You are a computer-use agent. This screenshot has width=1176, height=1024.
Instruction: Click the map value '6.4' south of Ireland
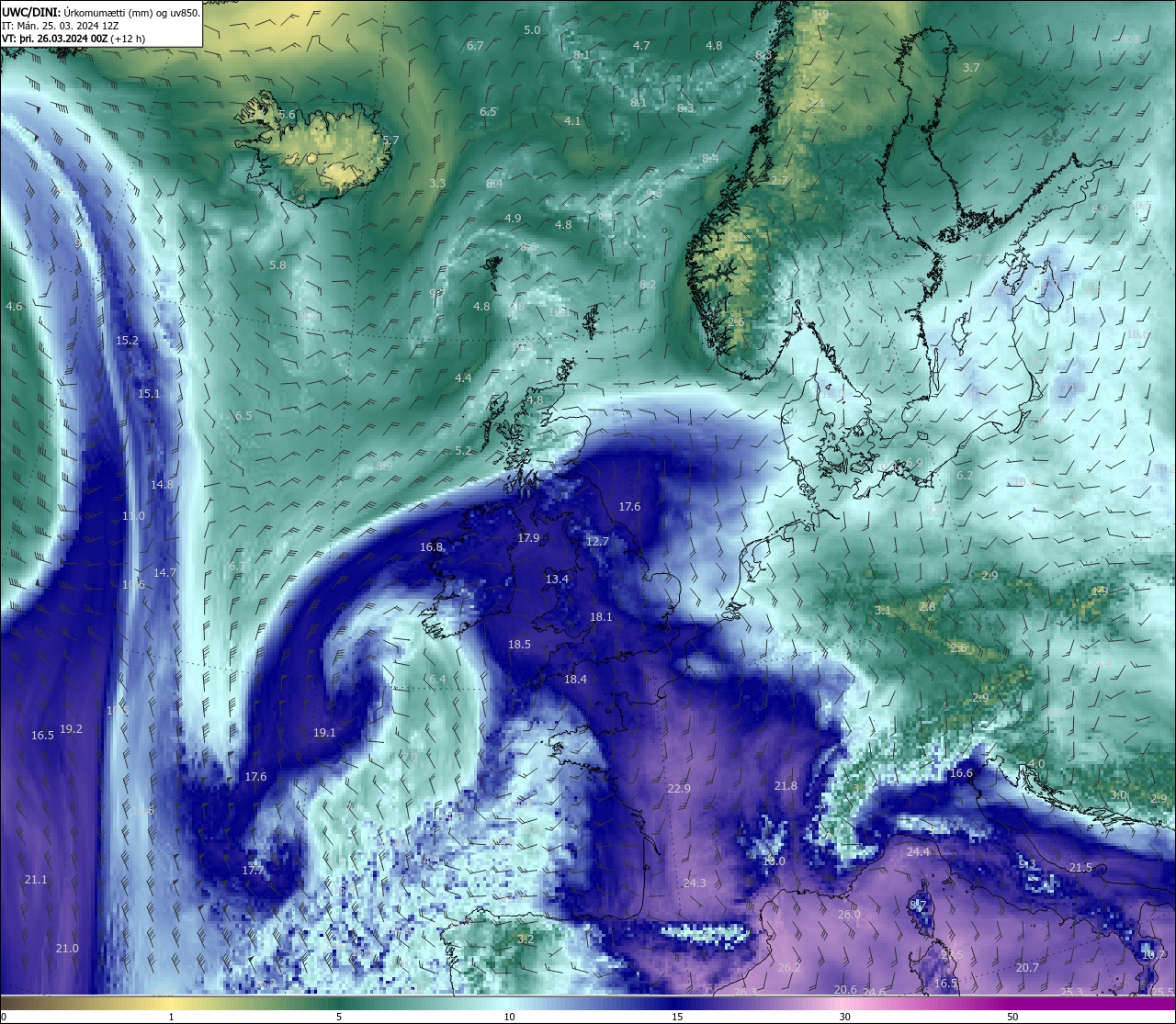[437, 679]
